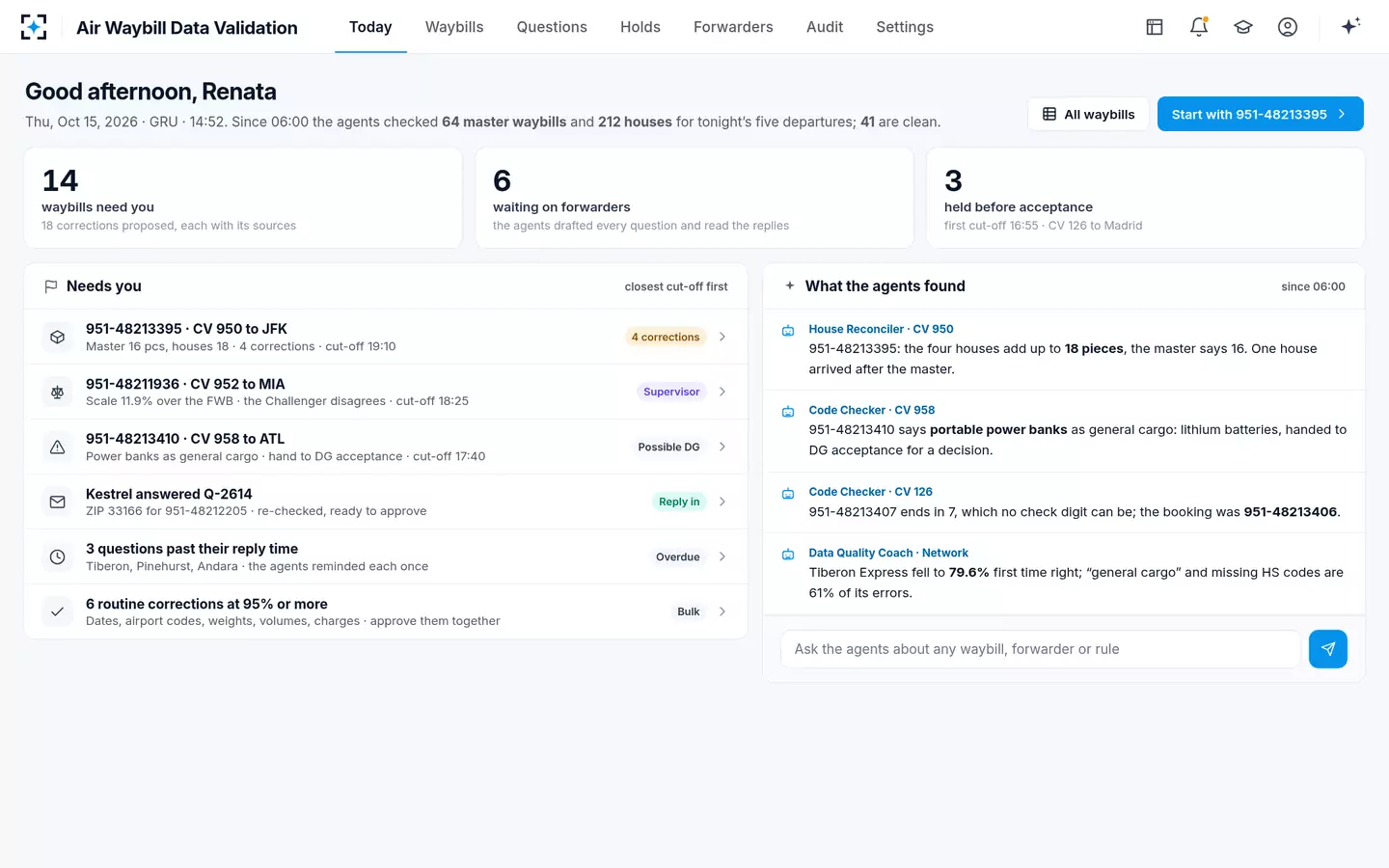The height and width of the screenshot is (868, 1389).
Task: Click the closest cut-off first label
Action: pos(676,286)
